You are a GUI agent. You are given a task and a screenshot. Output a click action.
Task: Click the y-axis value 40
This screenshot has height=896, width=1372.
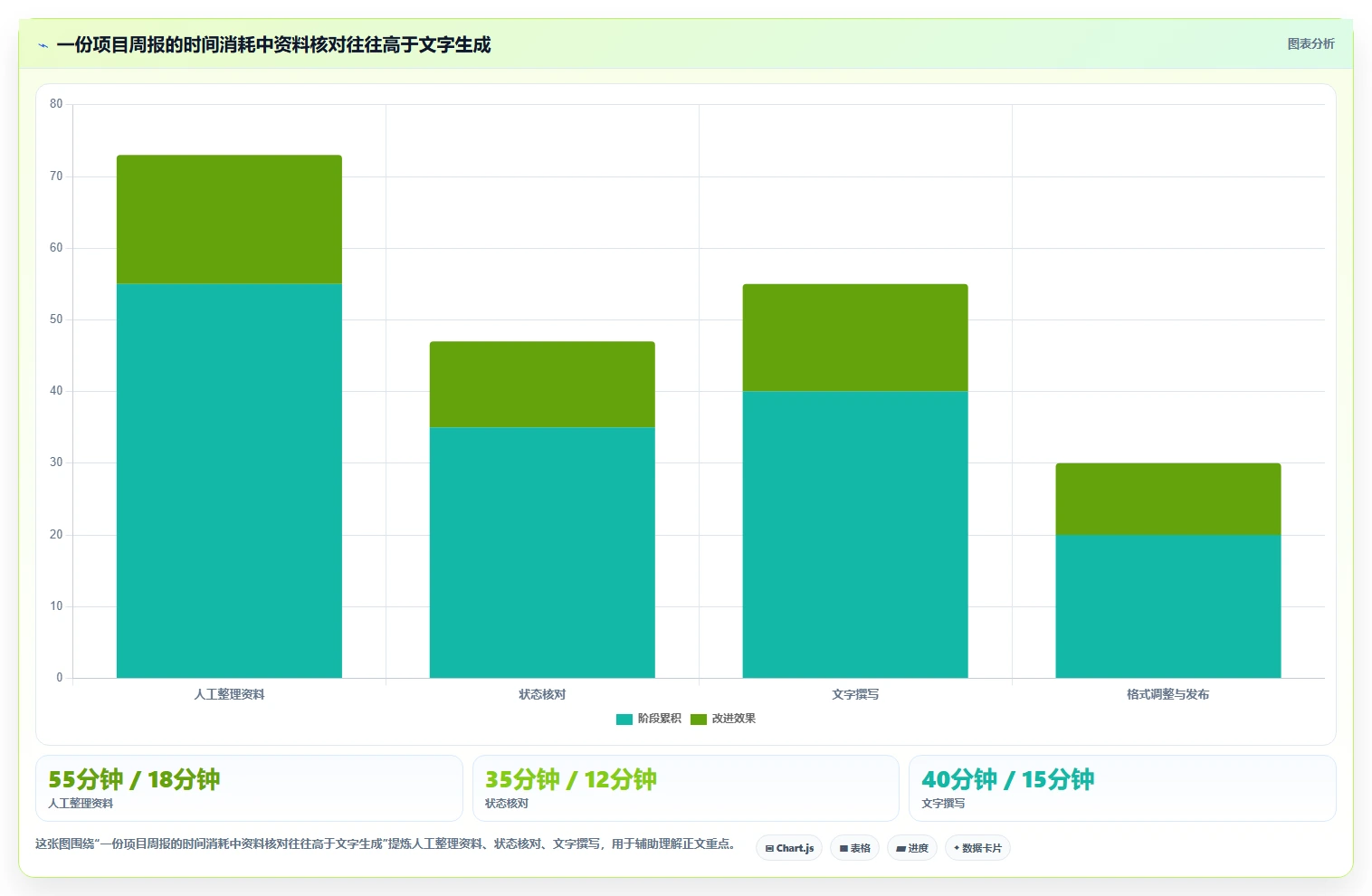point(56,391)
